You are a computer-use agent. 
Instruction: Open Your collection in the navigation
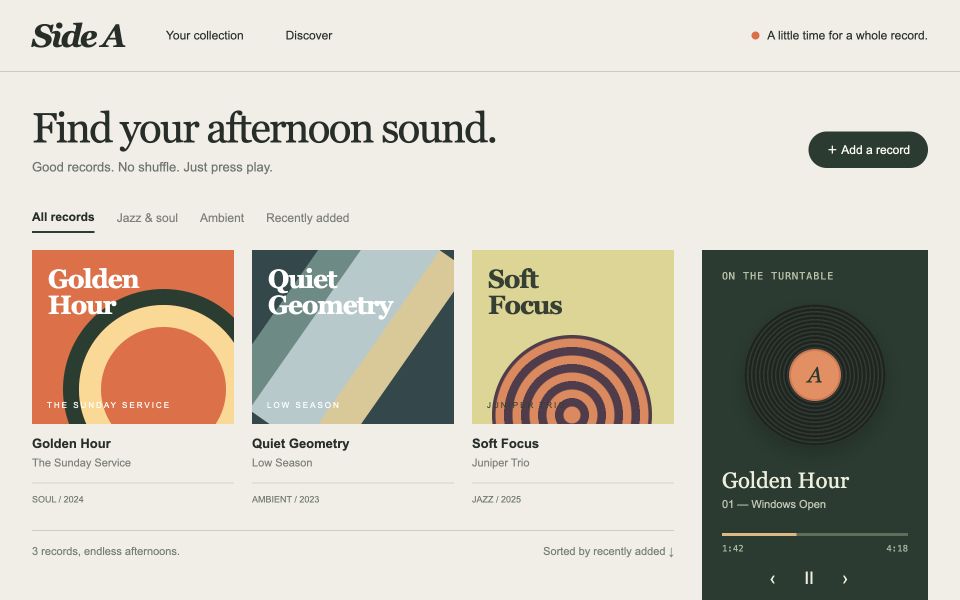tap(204, 36)
